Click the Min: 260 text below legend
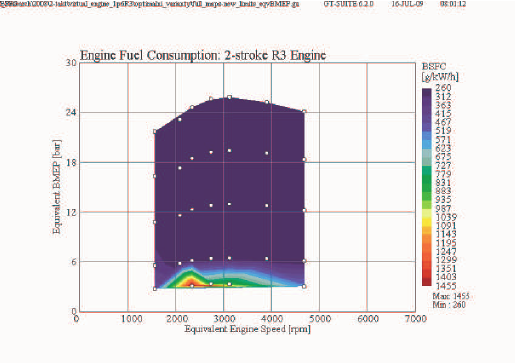 pos(449,304)
